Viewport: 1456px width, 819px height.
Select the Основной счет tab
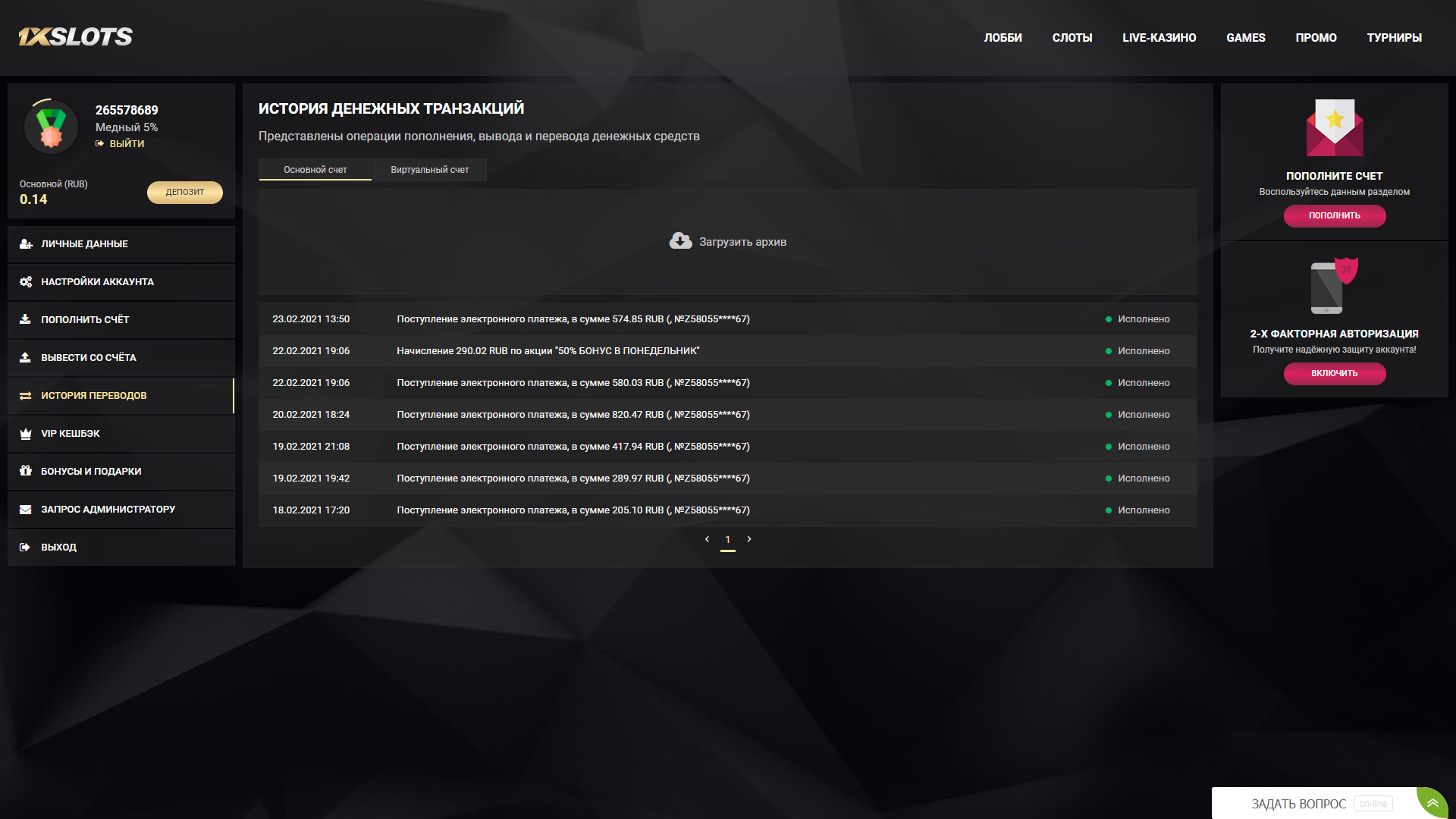tap(315, 170)
